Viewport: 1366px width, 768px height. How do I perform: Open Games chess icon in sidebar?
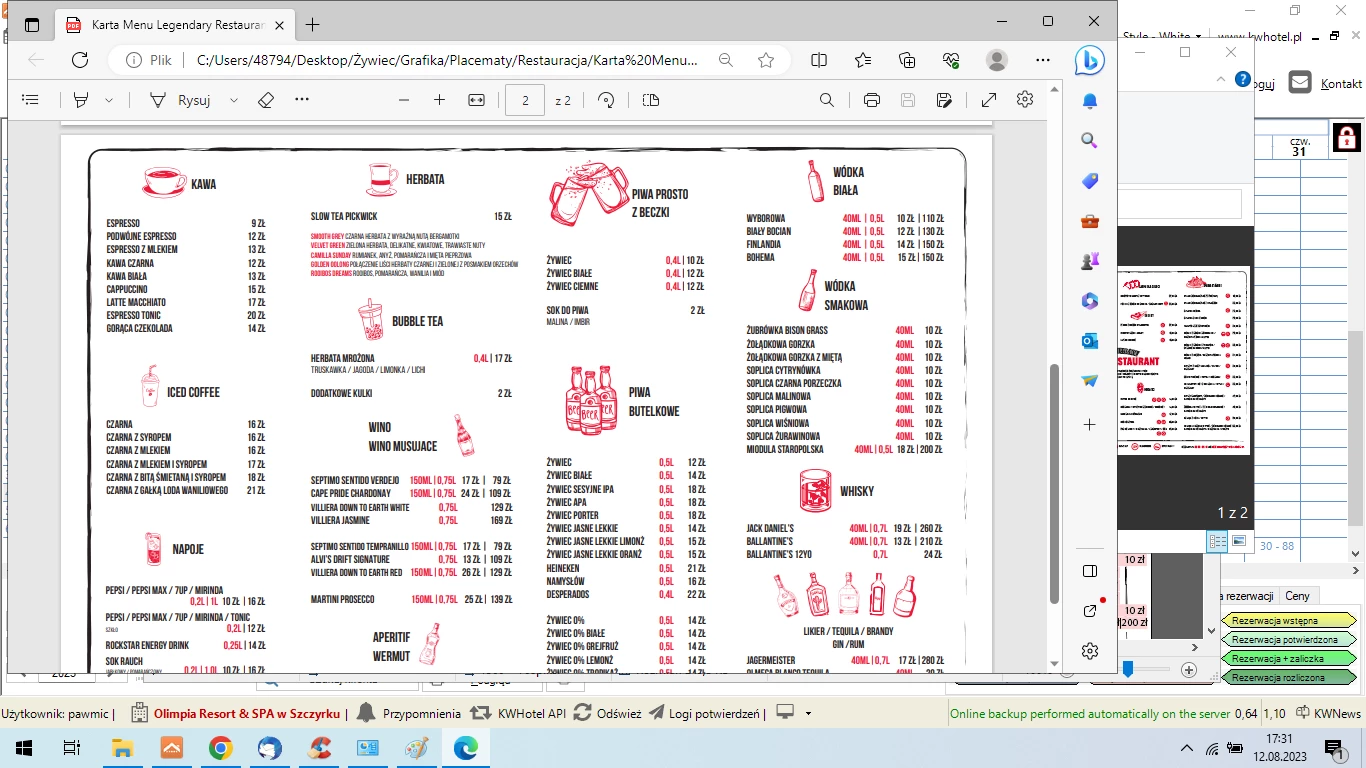pos(1090,261)
